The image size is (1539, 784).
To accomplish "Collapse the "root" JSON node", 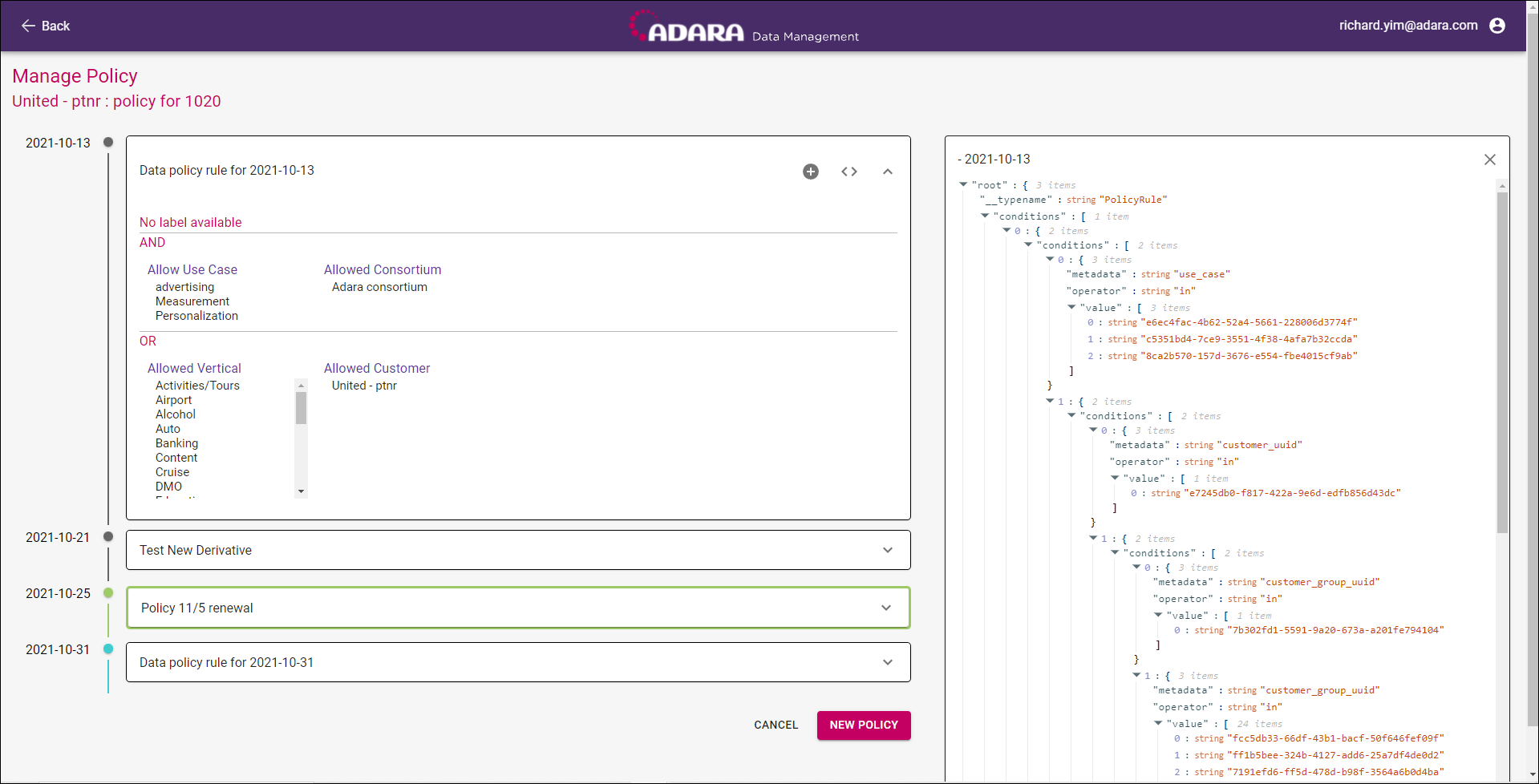I will pos(963,185).
